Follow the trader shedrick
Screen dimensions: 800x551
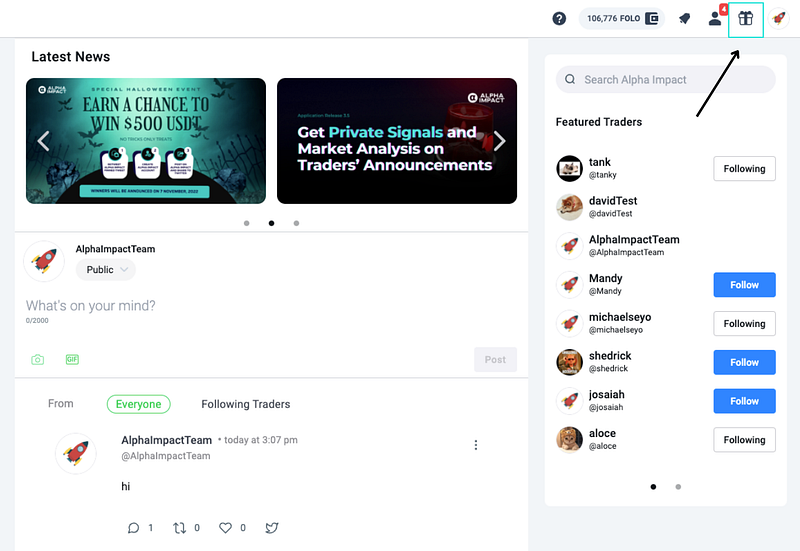point(744,362)
